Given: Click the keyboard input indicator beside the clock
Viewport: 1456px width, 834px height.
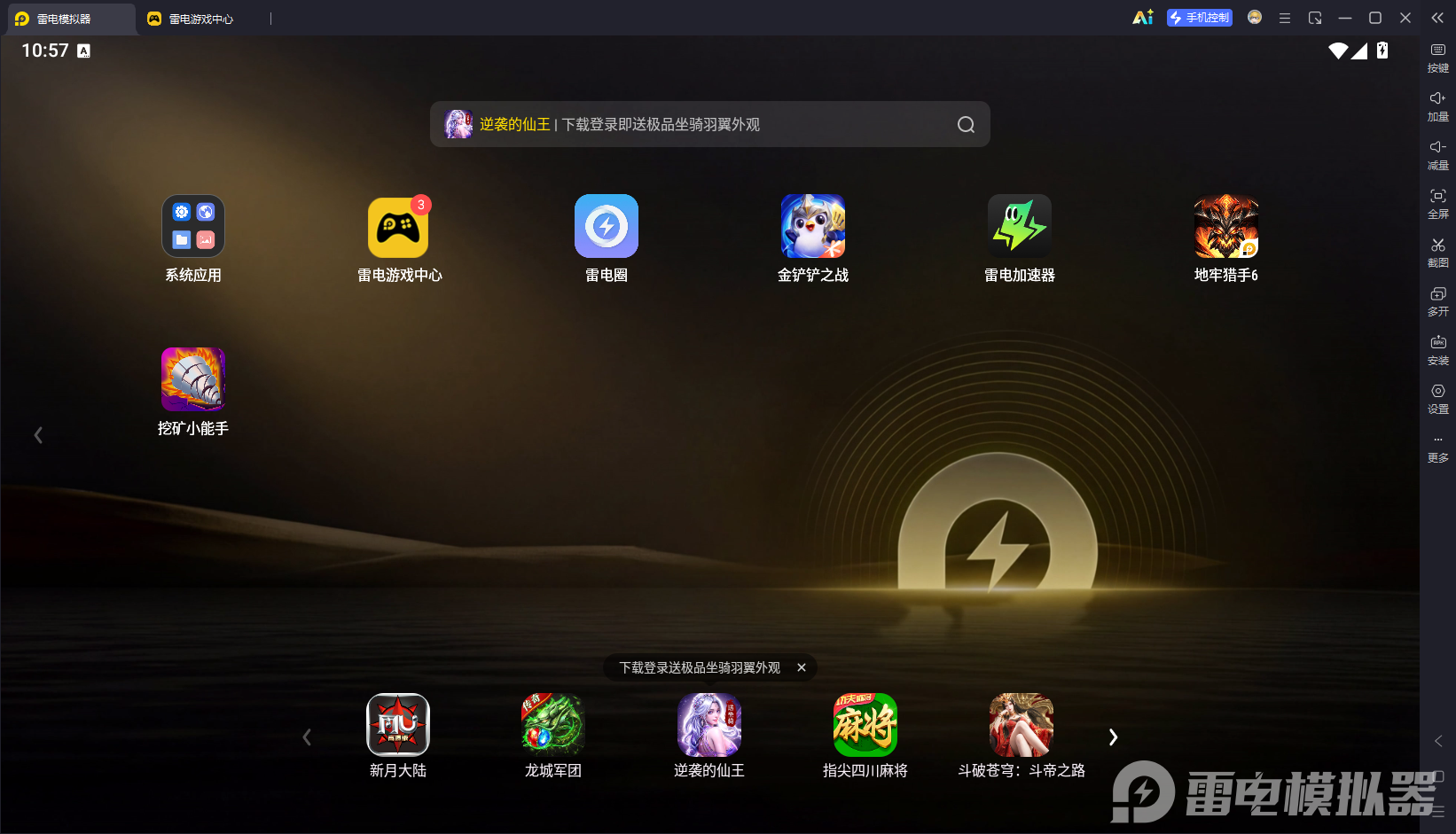Looking at the screenshot, I should pos(83,51).
